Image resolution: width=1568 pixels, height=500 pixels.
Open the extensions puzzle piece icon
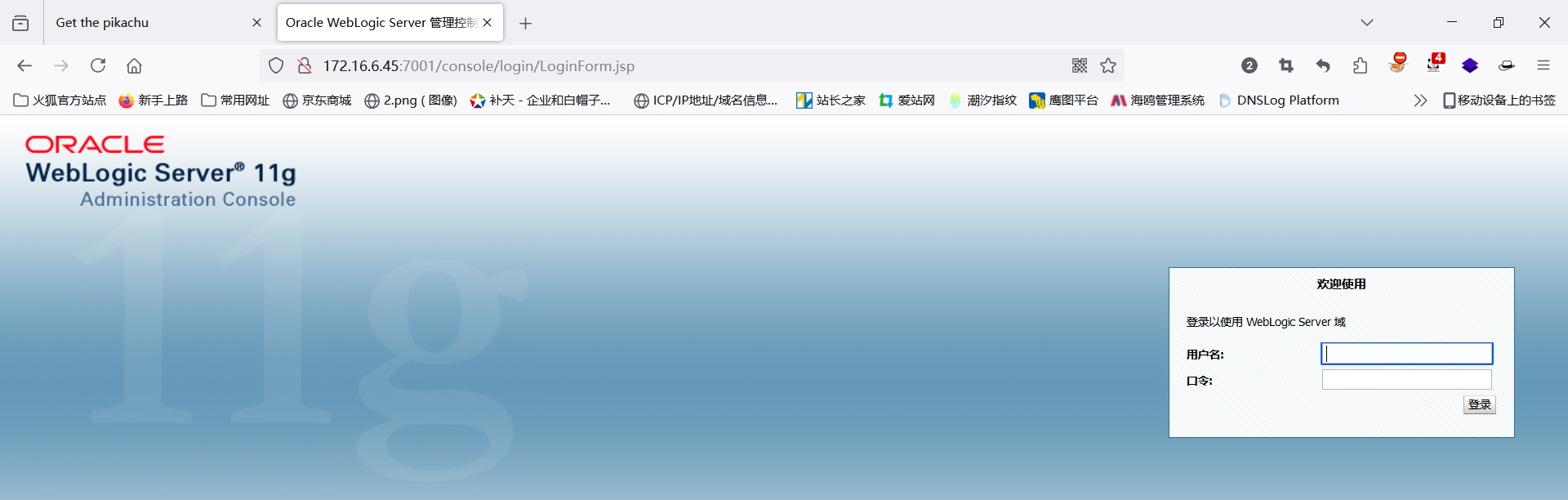(1360, 65)
